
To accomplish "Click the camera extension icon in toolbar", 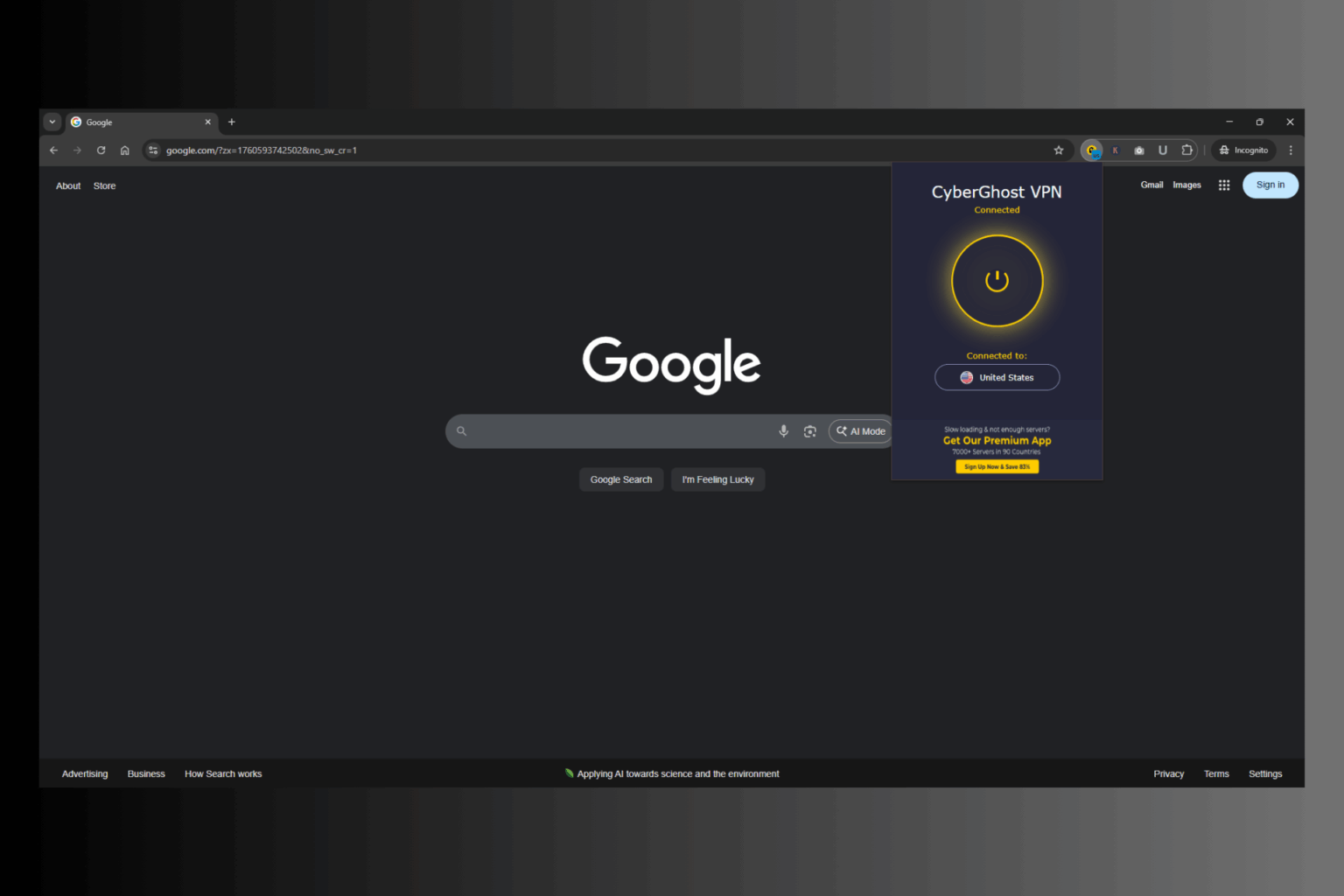I will click(x=1138, y=150).
